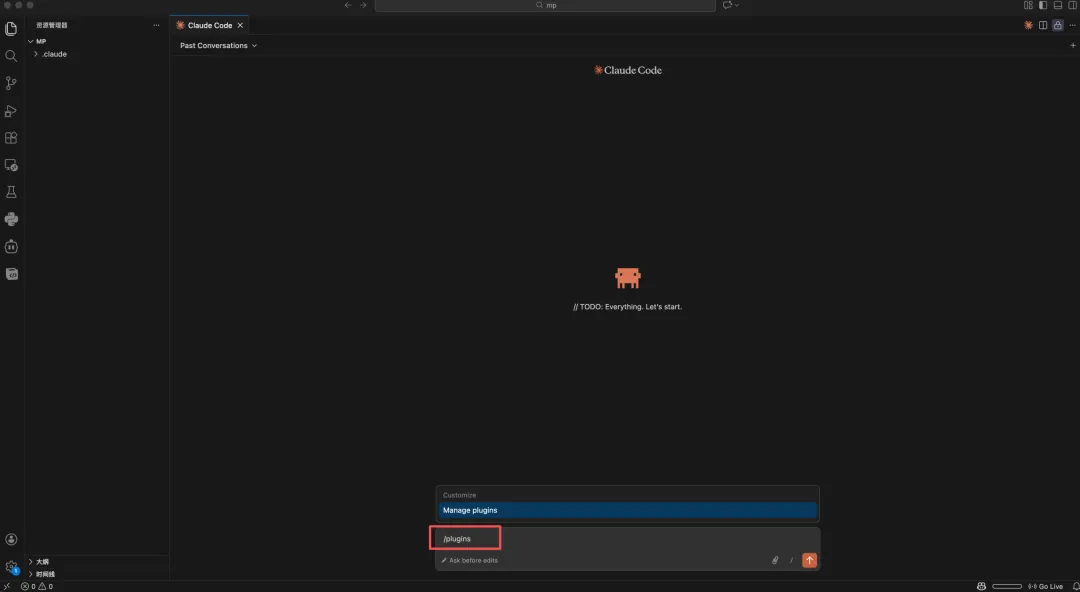Open the Manage settings gear
Image resolution: width=1080 pixels, height=592 pixels.
(11, 567)
